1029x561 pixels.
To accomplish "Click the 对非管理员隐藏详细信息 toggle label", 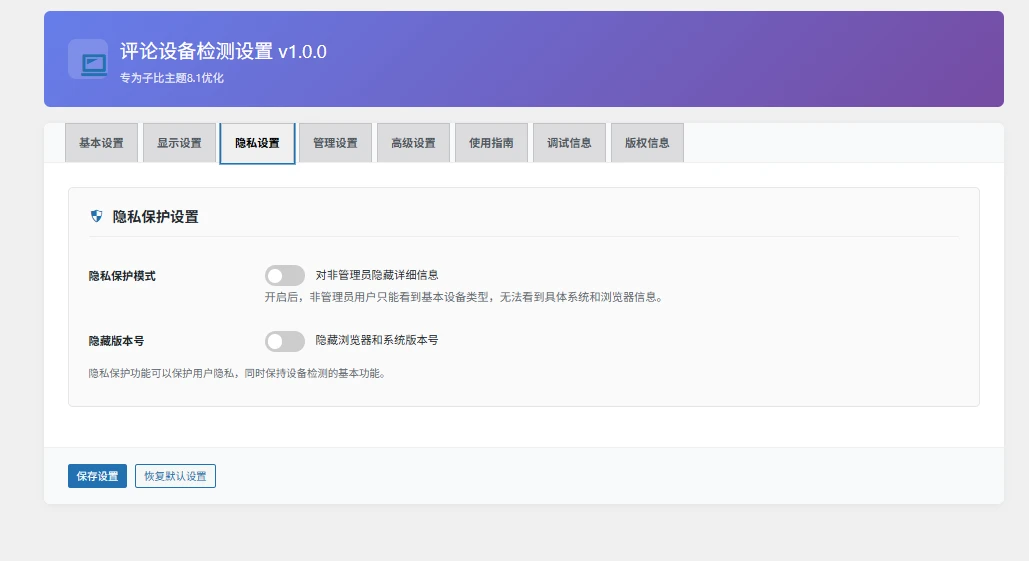I will 377,274.
